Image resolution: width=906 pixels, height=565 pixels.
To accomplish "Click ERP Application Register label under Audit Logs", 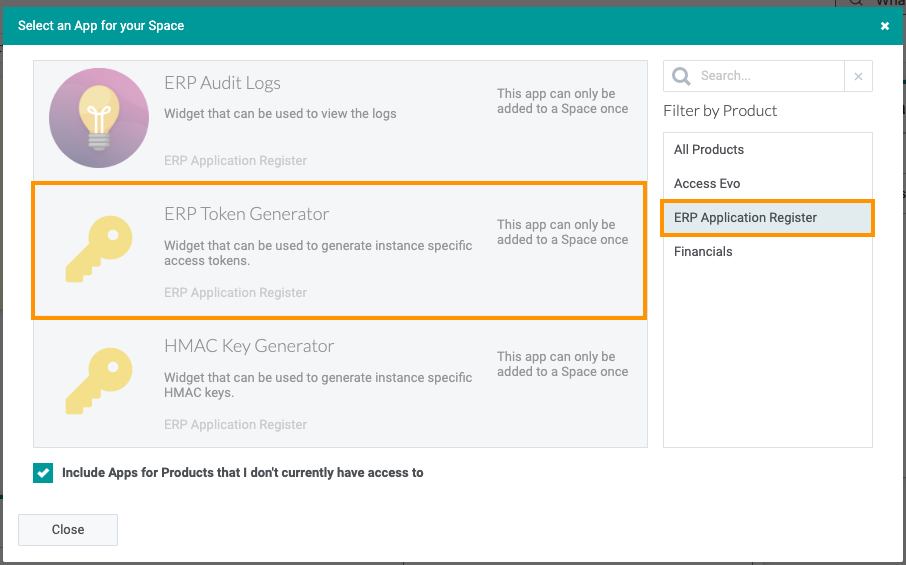I will click(x=235, y=161).
